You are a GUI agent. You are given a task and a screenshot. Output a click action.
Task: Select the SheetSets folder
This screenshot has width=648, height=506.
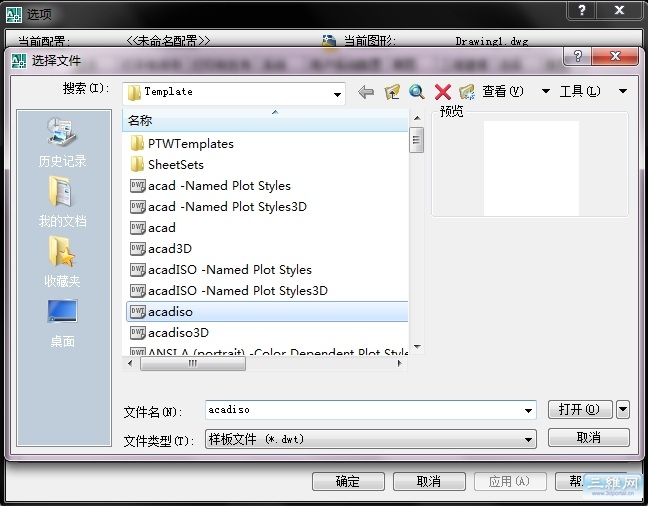click(167, 165)
